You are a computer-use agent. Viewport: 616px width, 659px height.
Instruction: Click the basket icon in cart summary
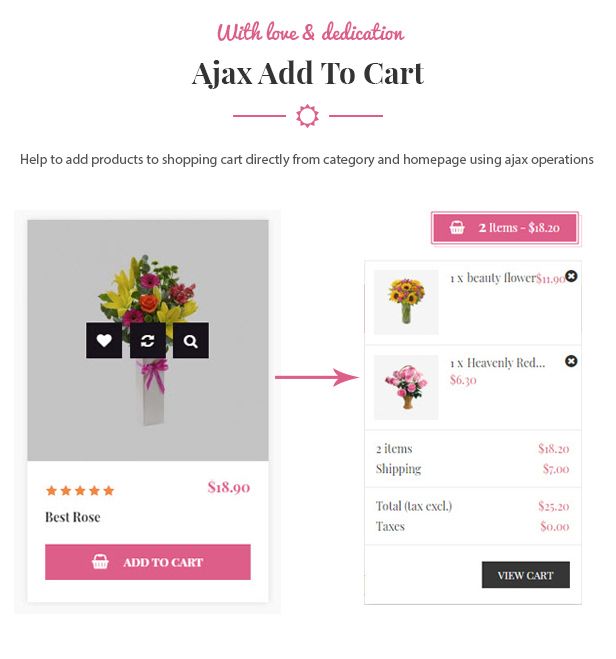[x=457, y=228]
